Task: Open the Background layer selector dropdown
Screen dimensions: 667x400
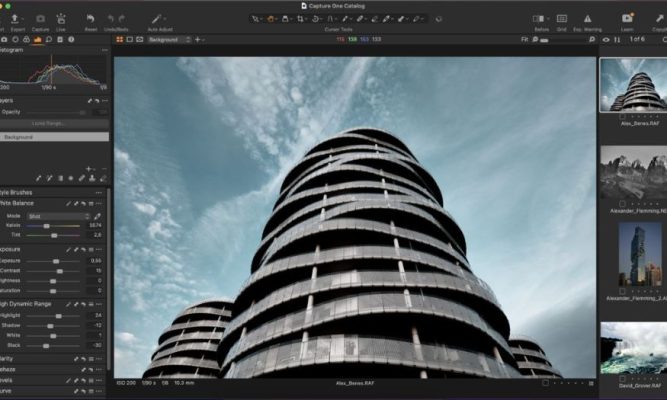Action: 167,39
